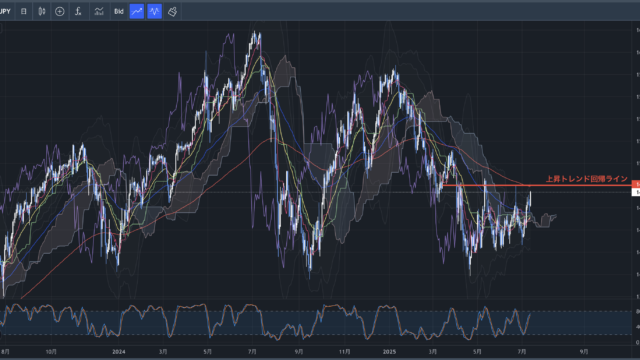
Task: Click the 2024 label on time axis
Action: point(119,351)
